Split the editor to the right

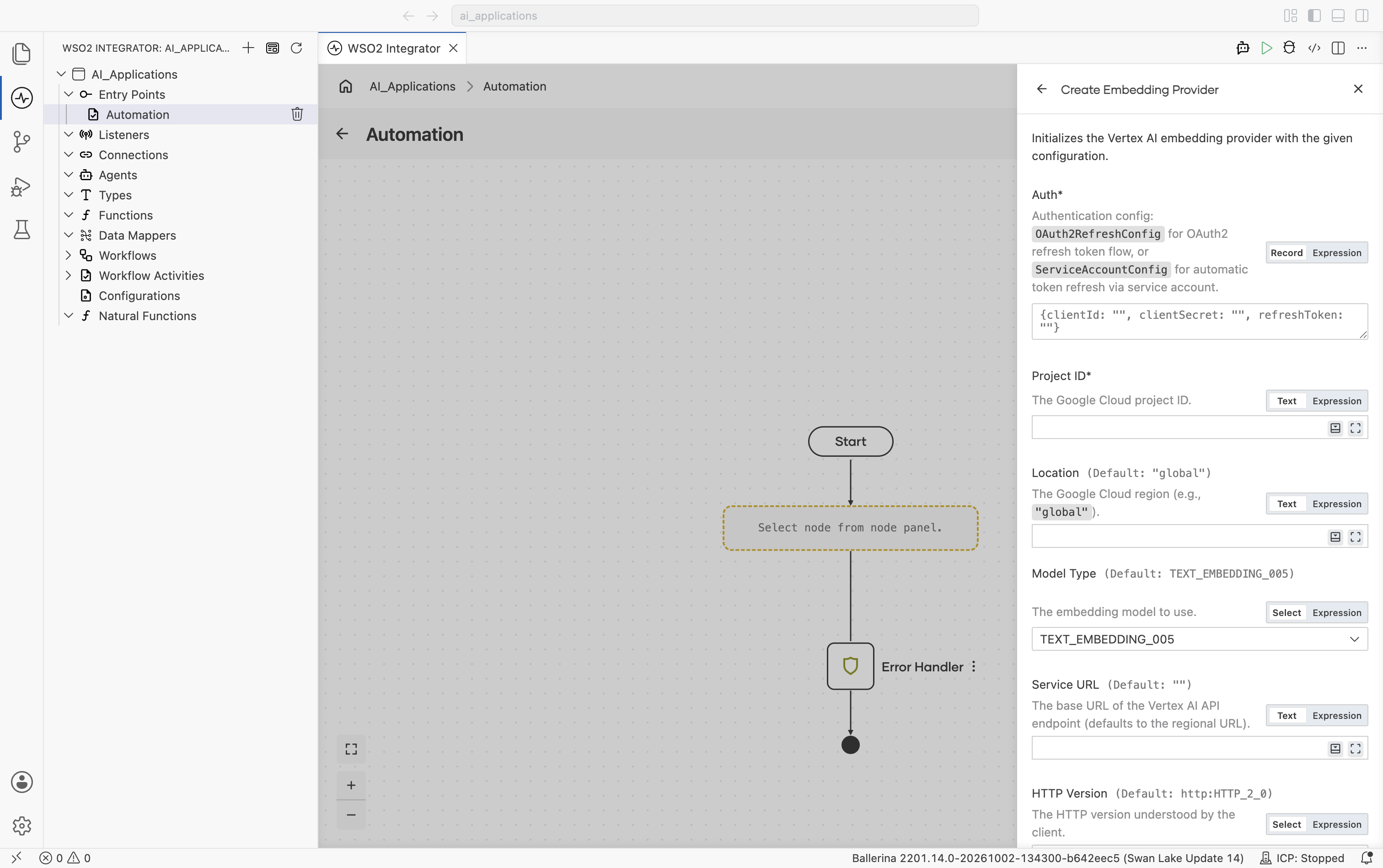(1338, 48)
